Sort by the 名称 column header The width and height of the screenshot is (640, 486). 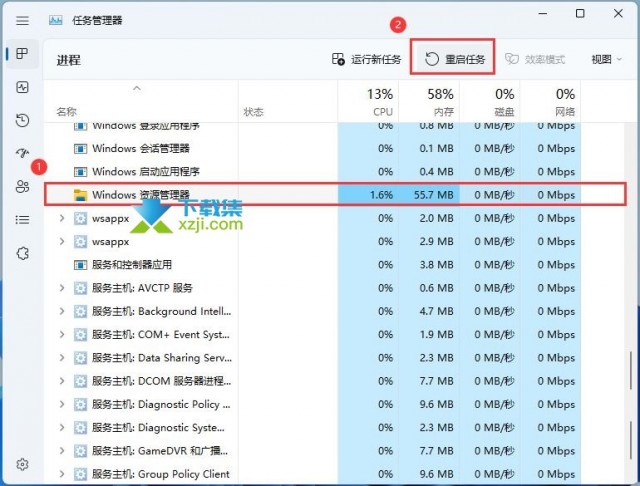(141, 101)
